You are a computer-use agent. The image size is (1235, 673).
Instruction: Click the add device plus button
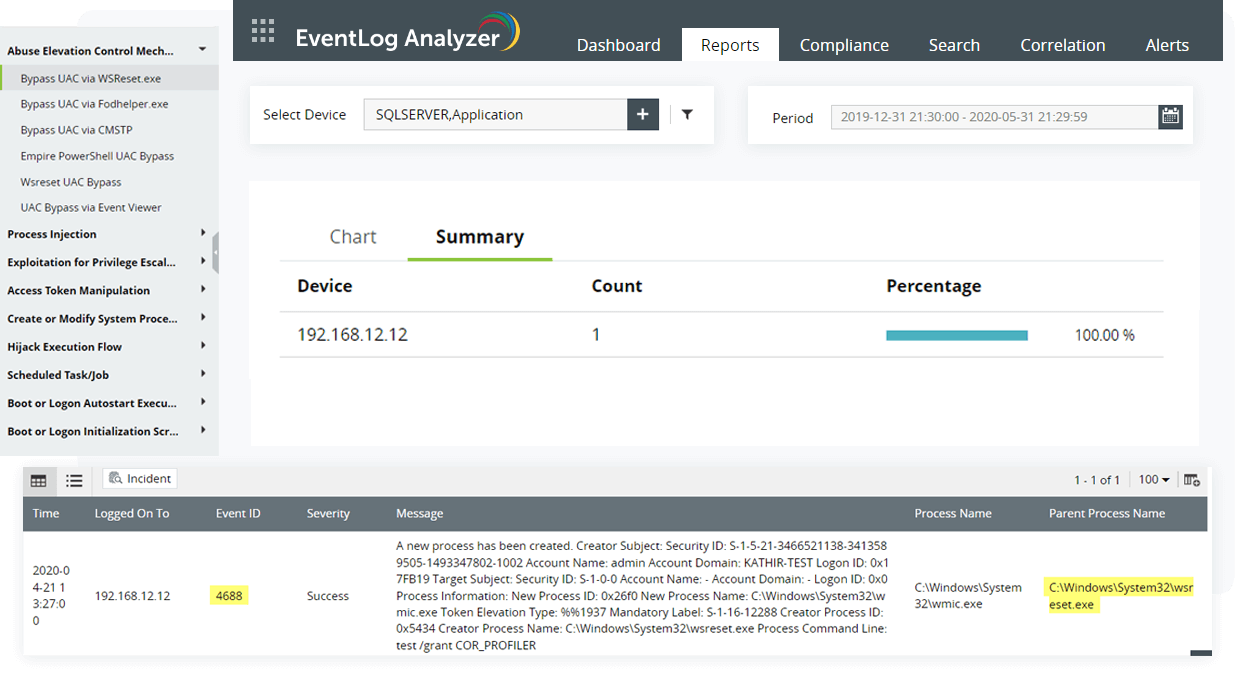[x=642, y=114]
